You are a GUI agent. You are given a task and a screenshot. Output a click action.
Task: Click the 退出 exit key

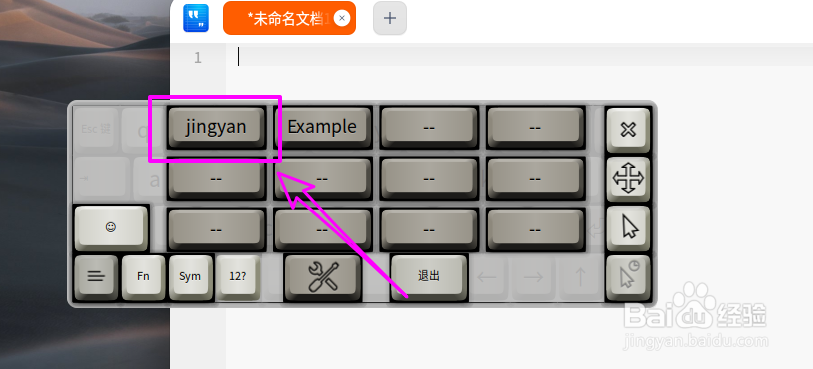(x=429, y=276)
